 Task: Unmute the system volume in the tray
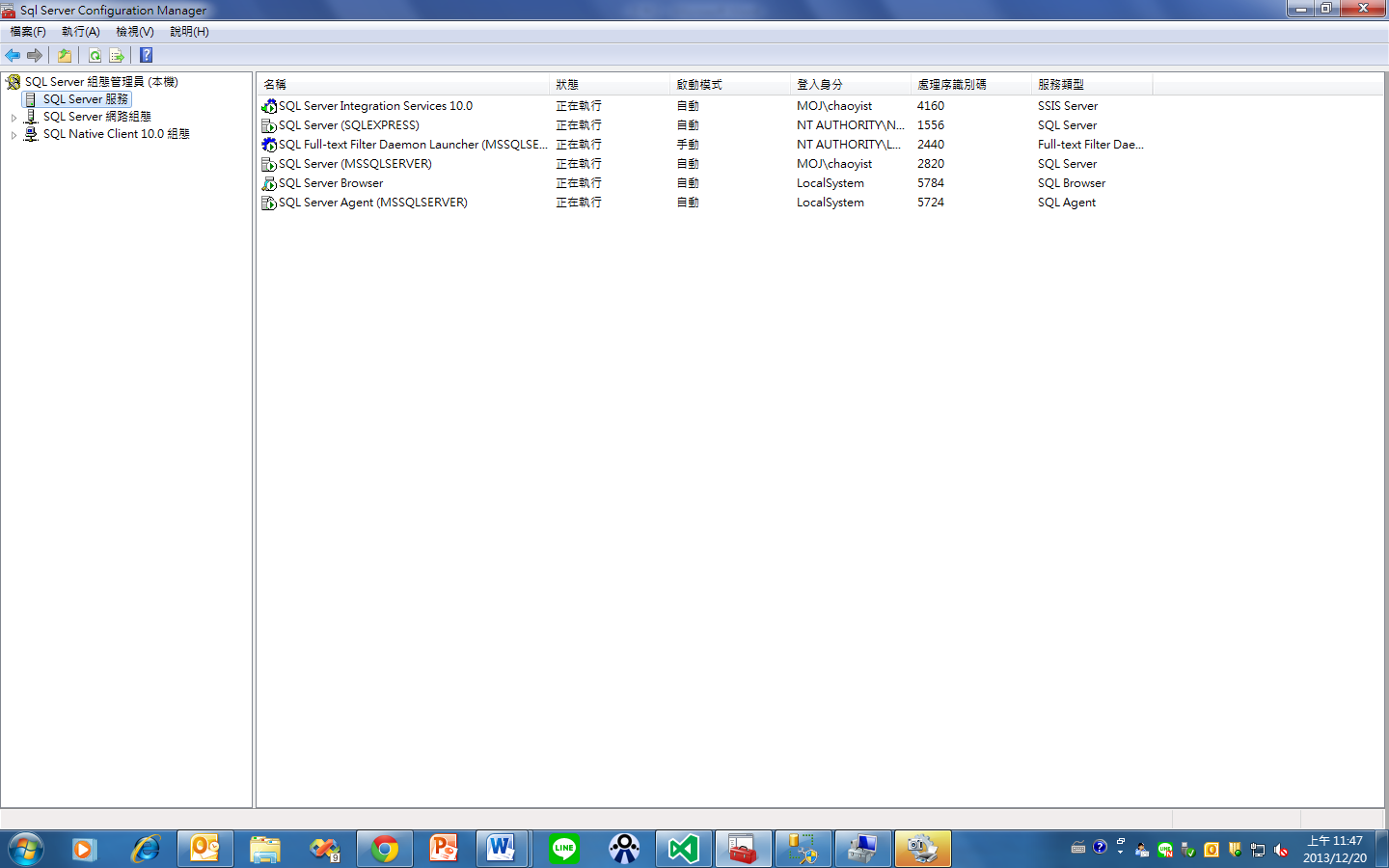(x=1282, y=850)
